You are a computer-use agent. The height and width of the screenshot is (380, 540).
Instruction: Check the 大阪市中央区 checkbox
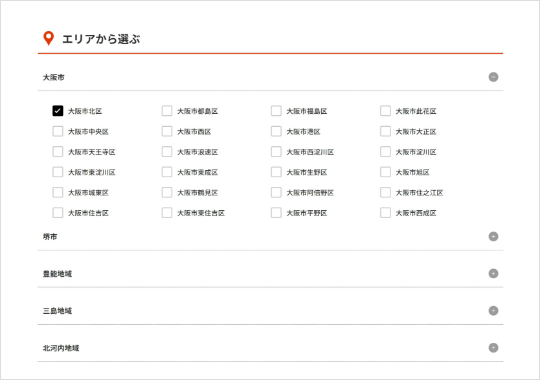pos(58,131)
